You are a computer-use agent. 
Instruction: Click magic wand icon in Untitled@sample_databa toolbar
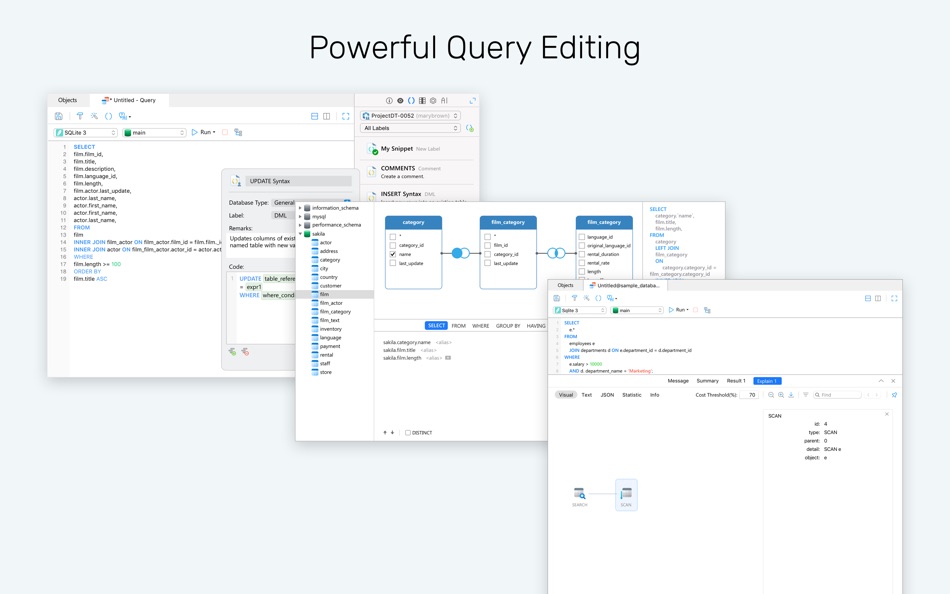pos(586,298)
